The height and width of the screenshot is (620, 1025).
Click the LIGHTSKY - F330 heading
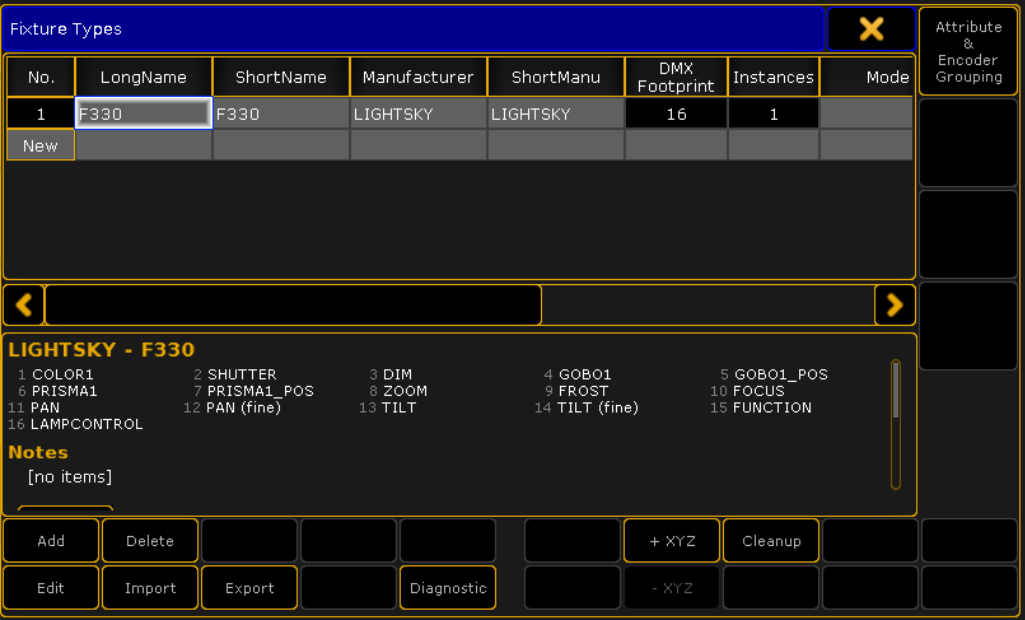point(101,349)
